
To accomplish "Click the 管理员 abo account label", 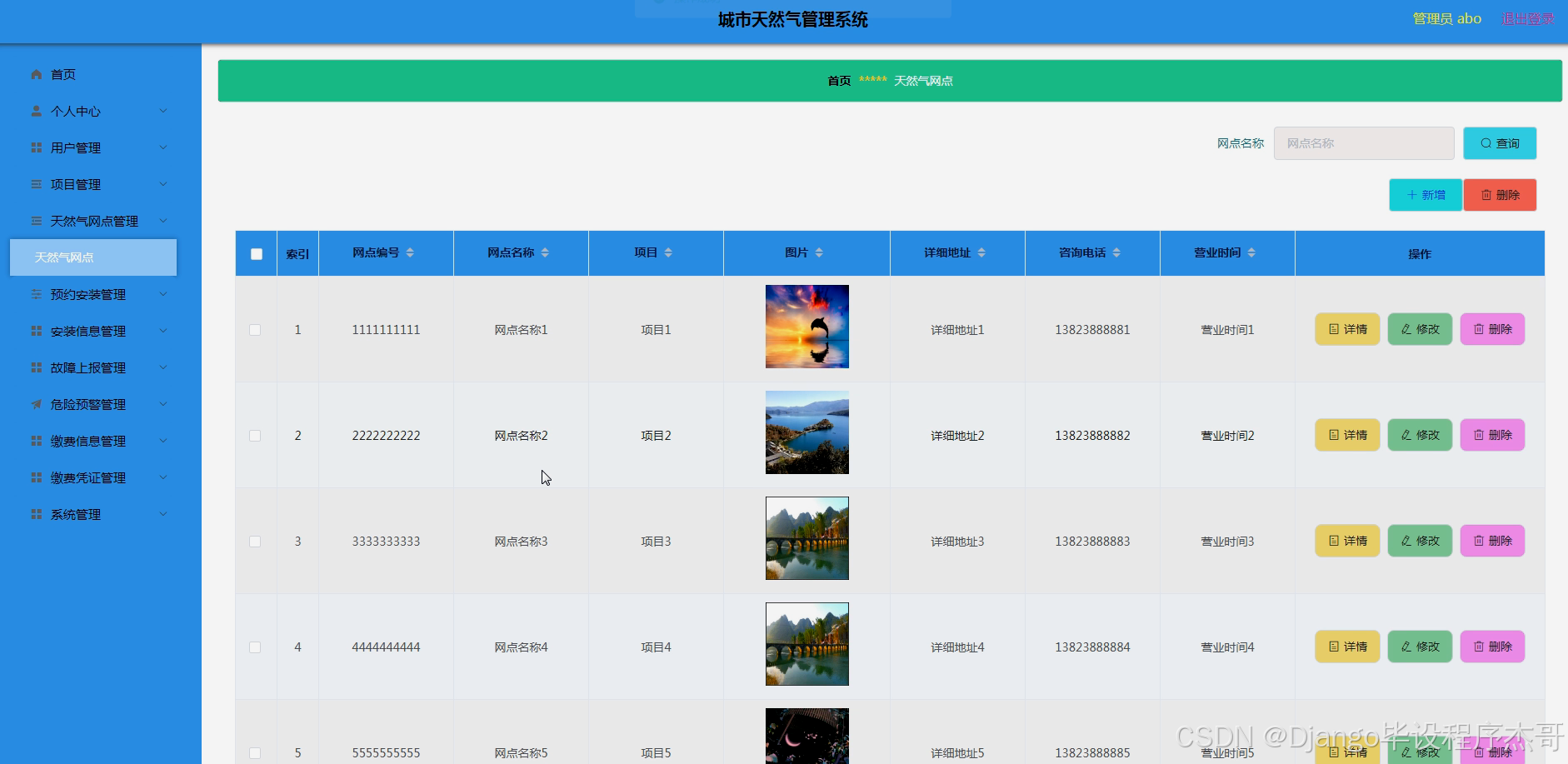I will (1446, 18).
